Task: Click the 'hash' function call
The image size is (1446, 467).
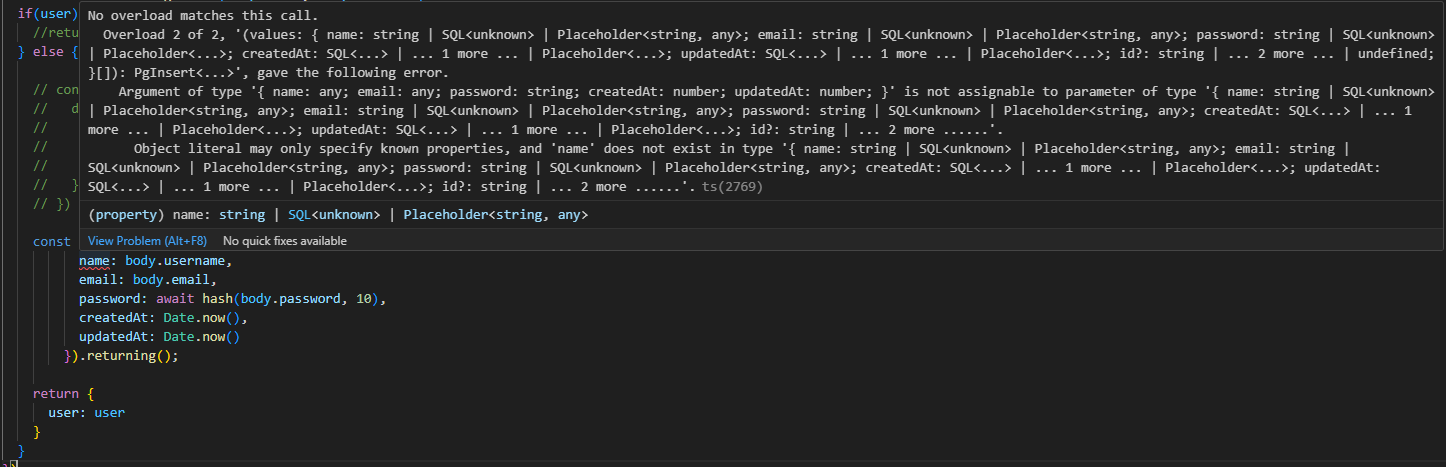Action: tap(217, 299)
